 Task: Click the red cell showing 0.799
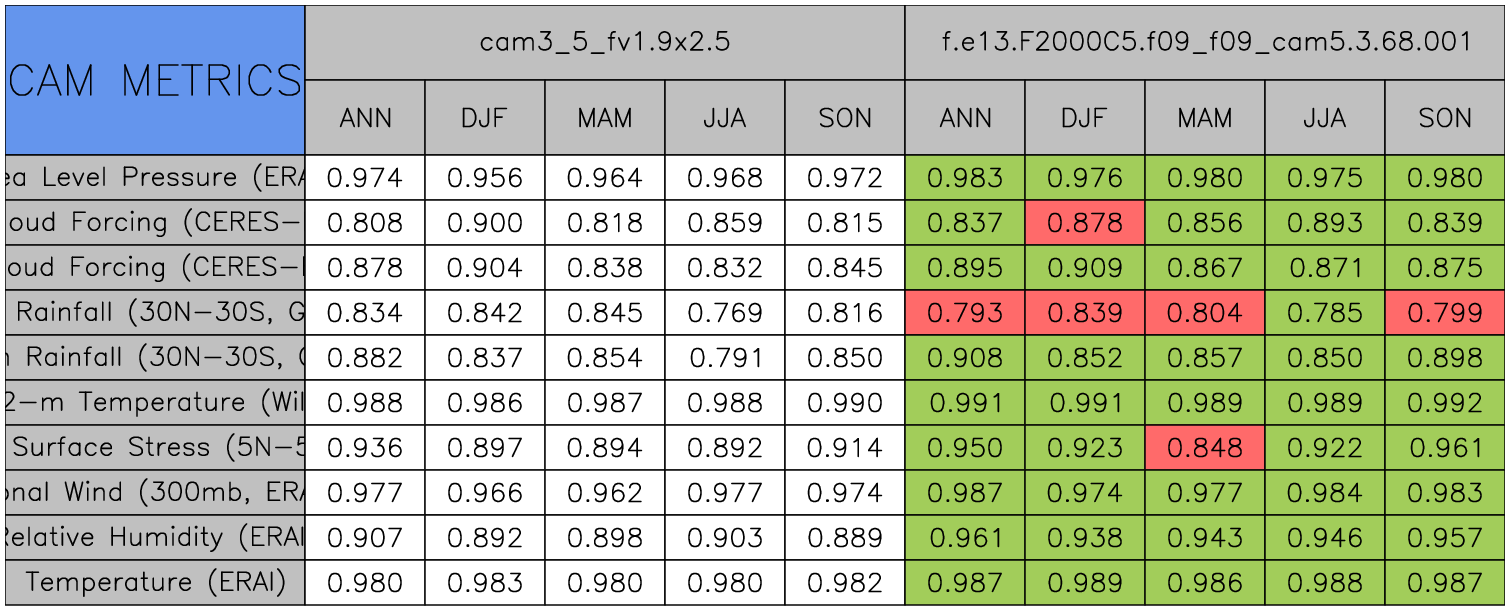point(1445,313)
